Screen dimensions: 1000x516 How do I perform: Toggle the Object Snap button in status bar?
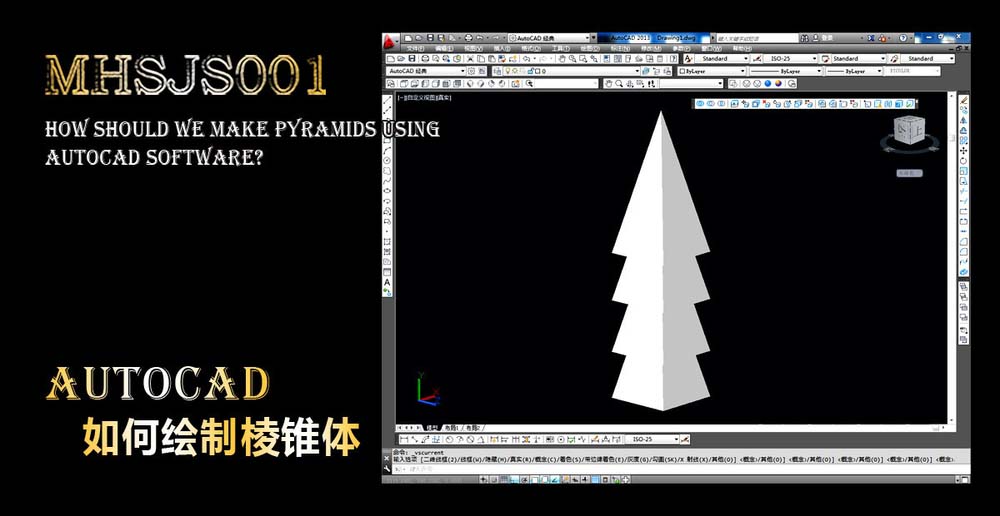click(x=534, y=480)
